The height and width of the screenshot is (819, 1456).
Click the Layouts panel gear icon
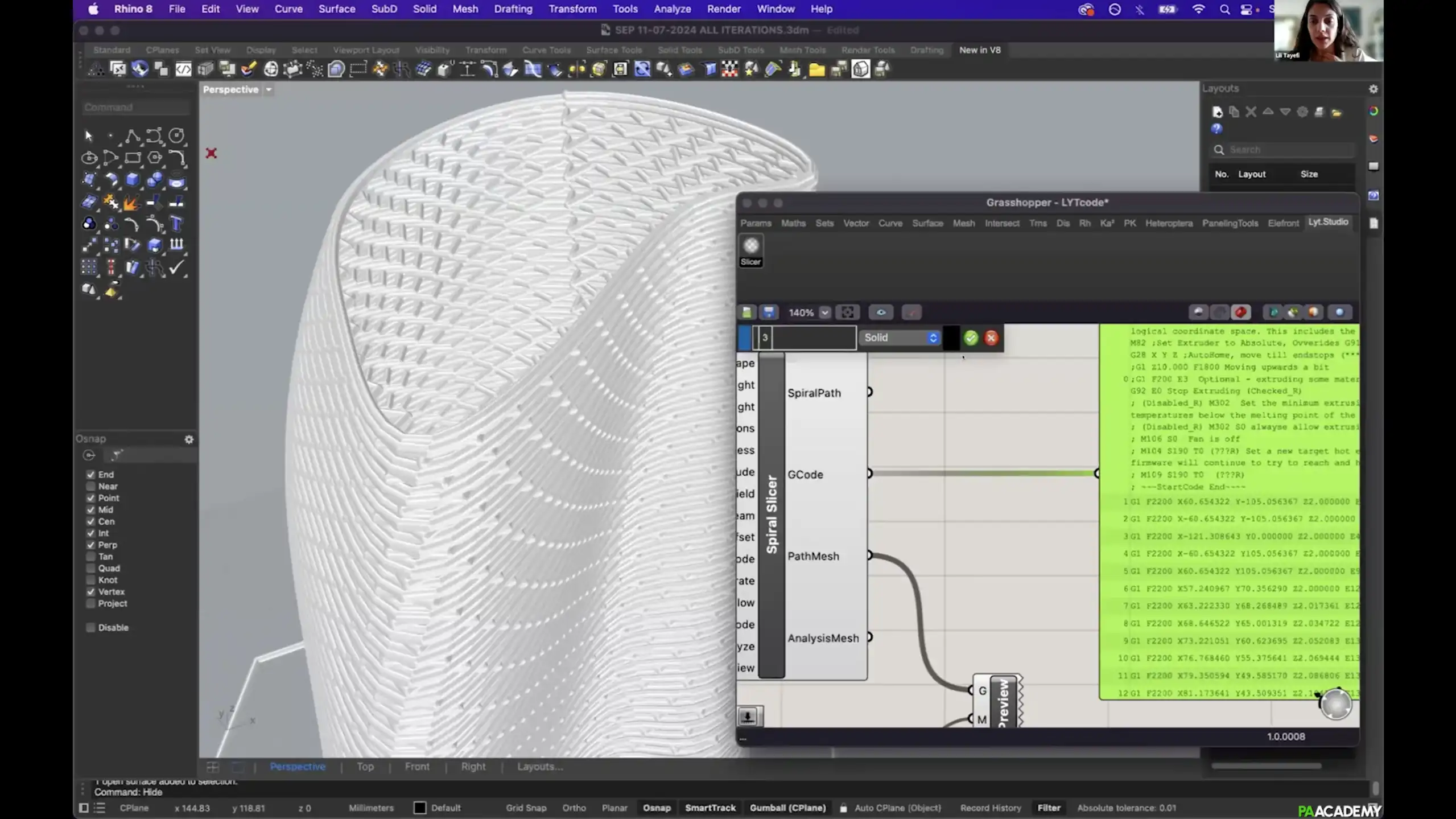click(1373, 89)
